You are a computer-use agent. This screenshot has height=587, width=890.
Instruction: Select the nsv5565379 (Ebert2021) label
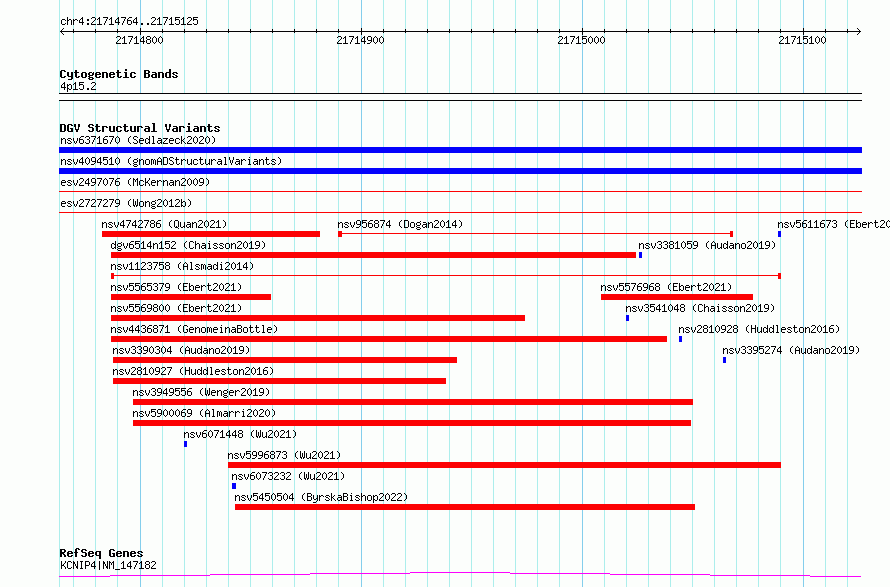tap(176, 287)
